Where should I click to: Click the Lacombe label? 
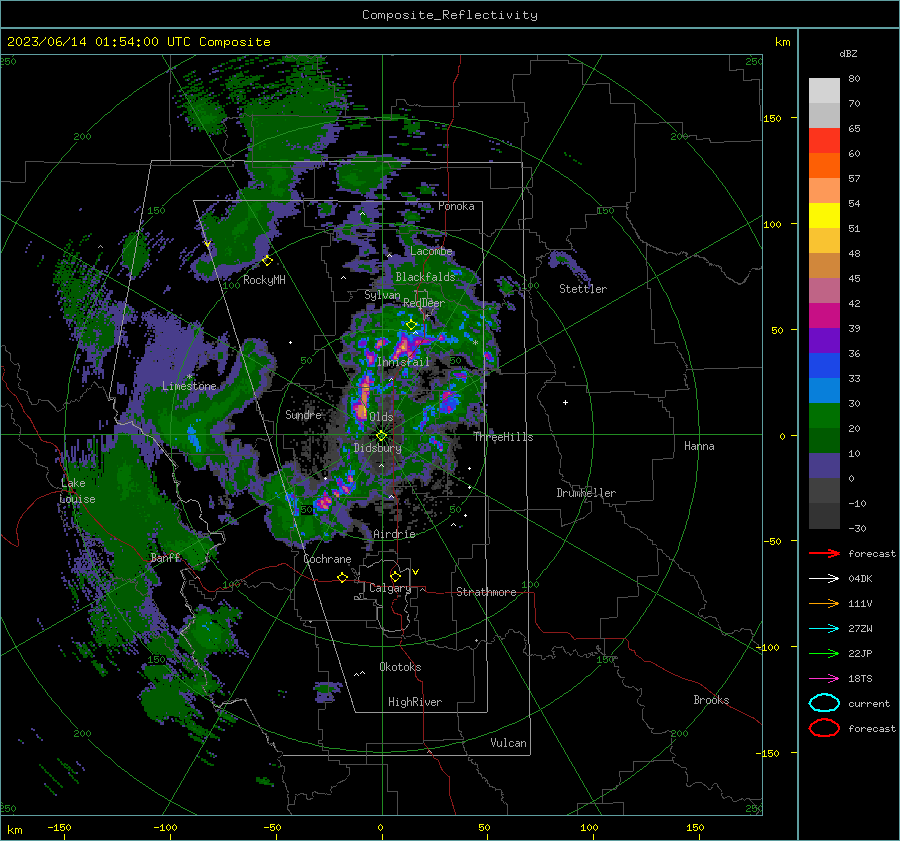coord(431,251)
